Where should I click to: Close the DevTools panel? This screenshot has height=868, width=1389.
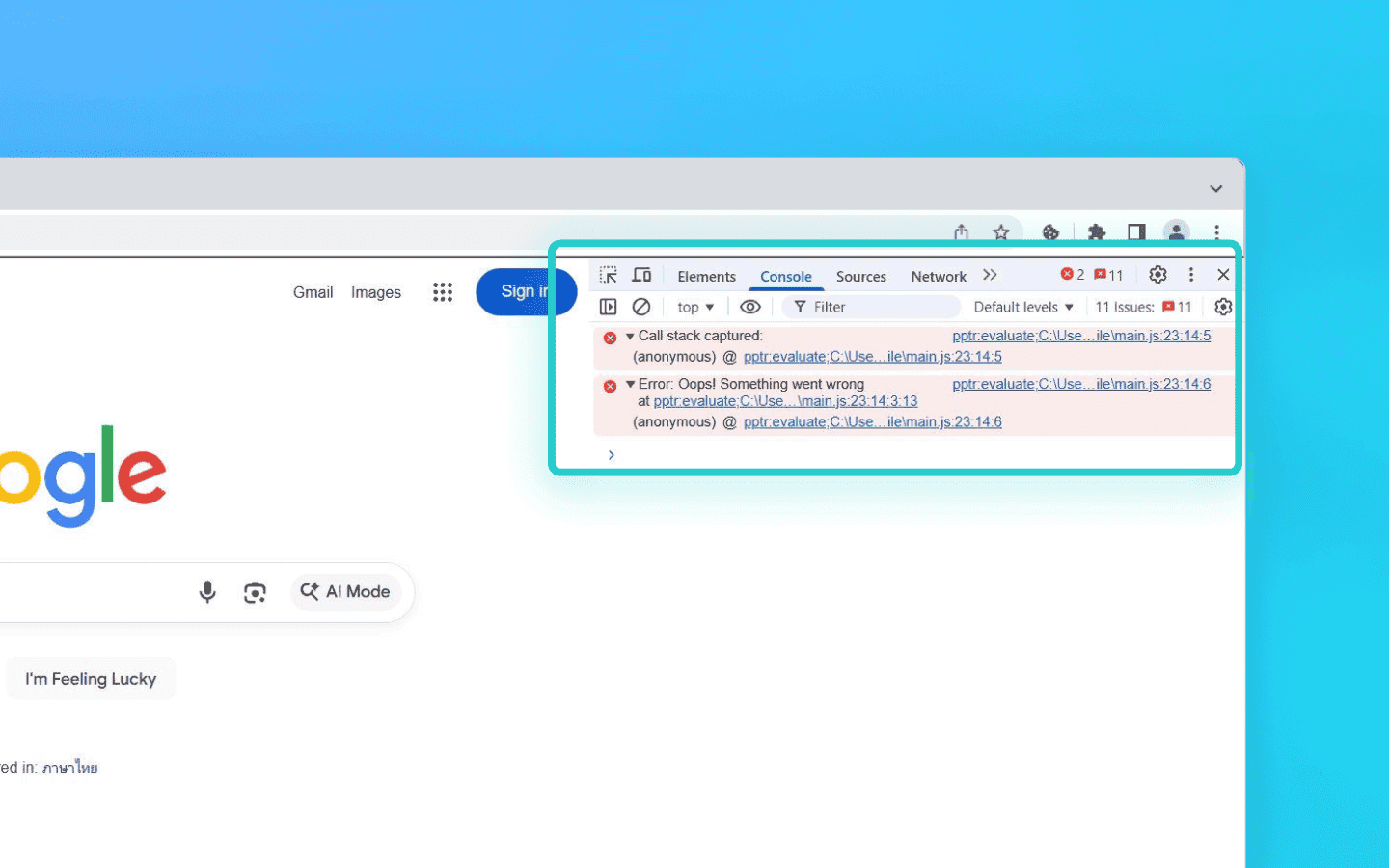(x=1223, y=275)
